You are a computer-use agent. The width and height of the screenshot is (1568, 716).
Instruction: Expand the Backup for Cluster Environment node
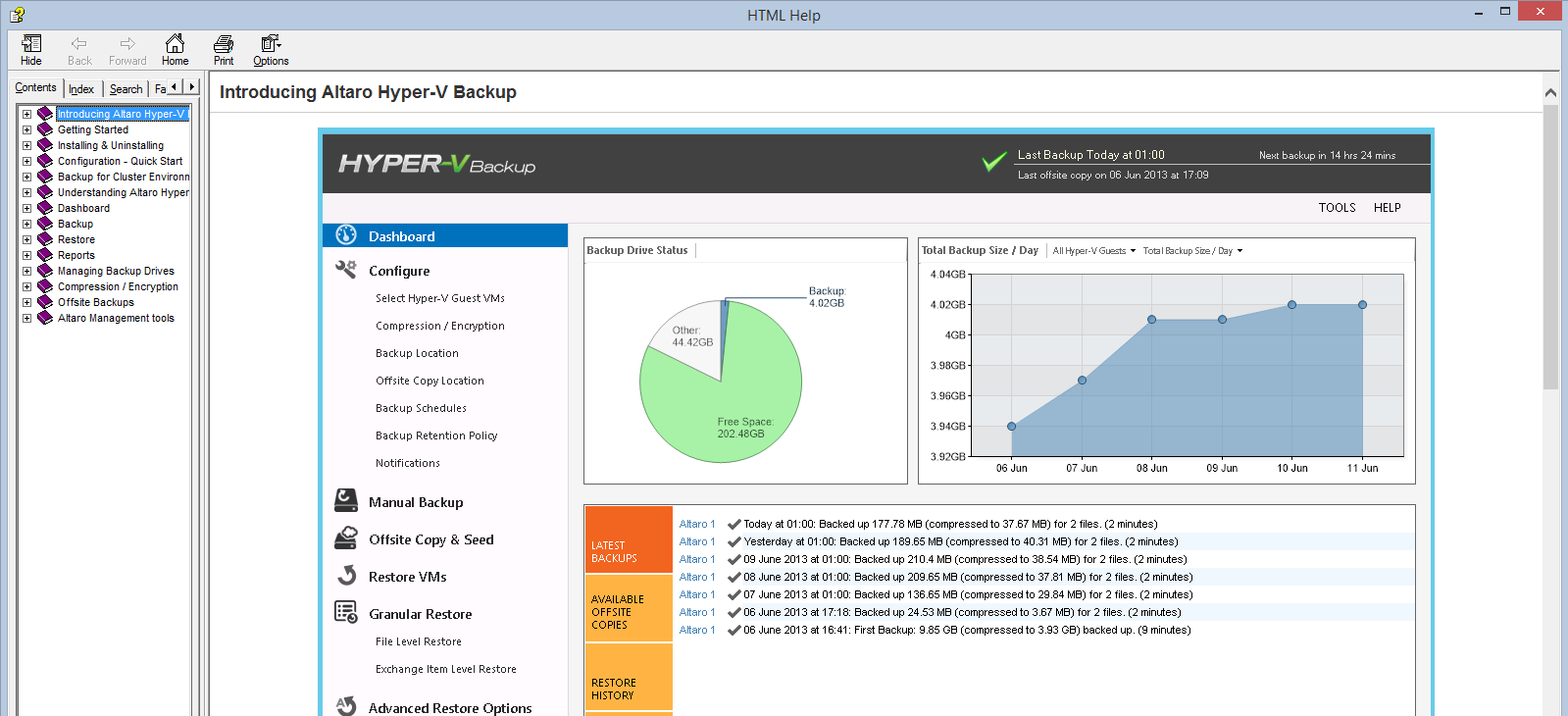click(27, 177)
